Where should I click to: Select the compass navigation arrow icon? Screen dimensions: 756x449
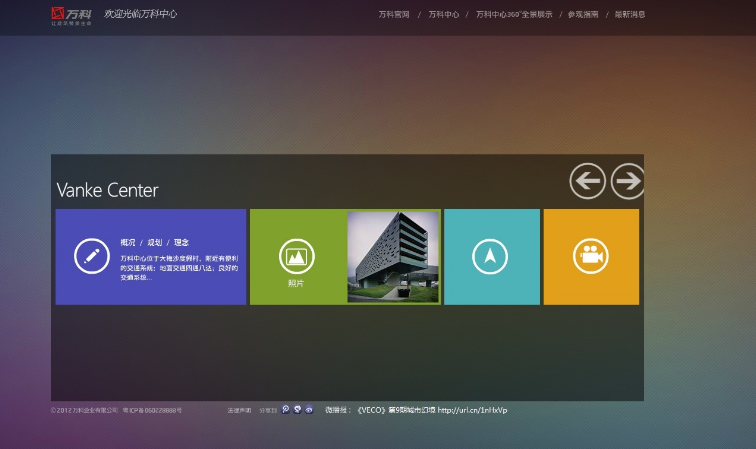coord(490,257)
